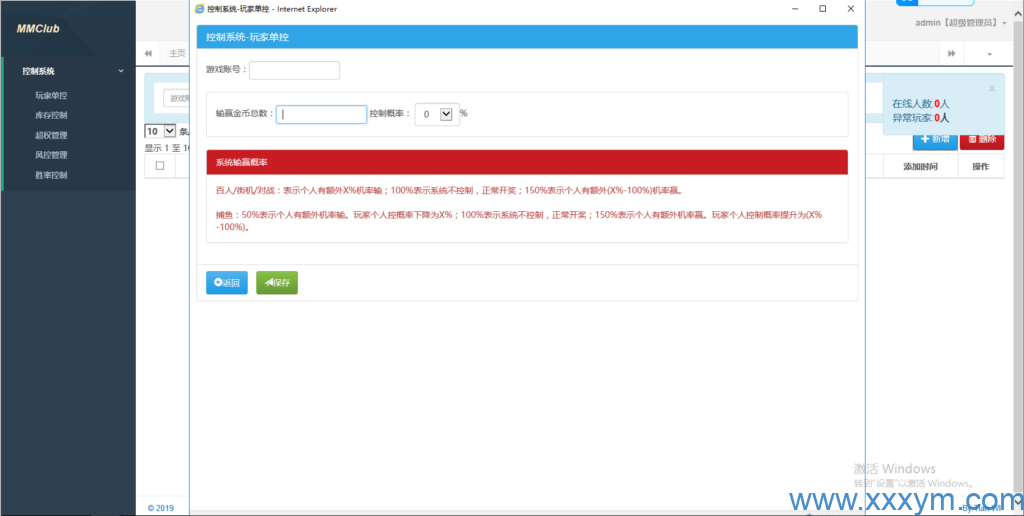Click the 游戏账号 input field

click(x=294, y=70)
